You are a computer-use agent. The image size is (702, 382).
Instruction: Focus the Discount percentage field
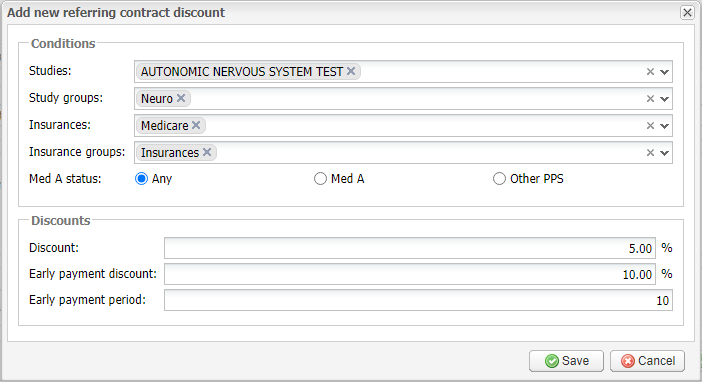(410, 248)
